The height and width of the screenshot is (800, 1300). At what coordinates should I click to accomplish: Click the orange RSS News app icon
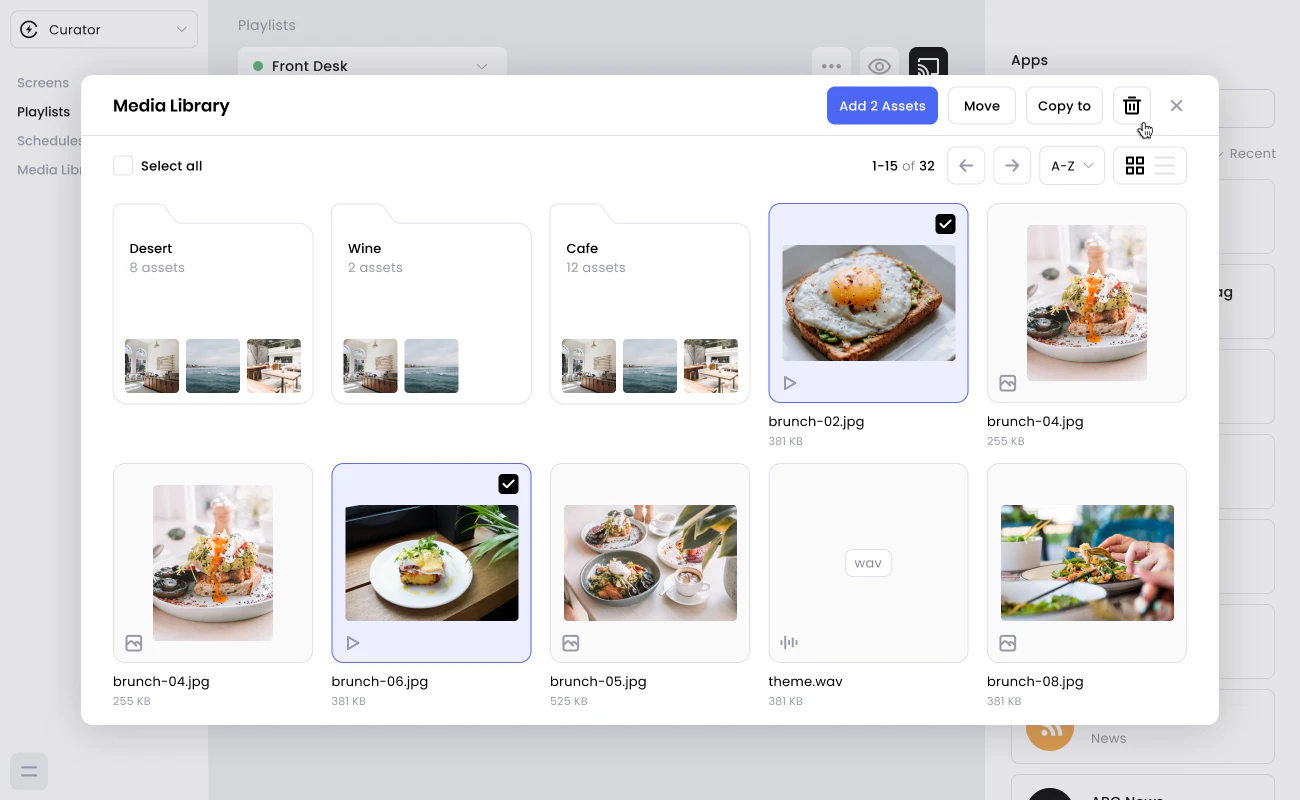(x=1050, y=728)
